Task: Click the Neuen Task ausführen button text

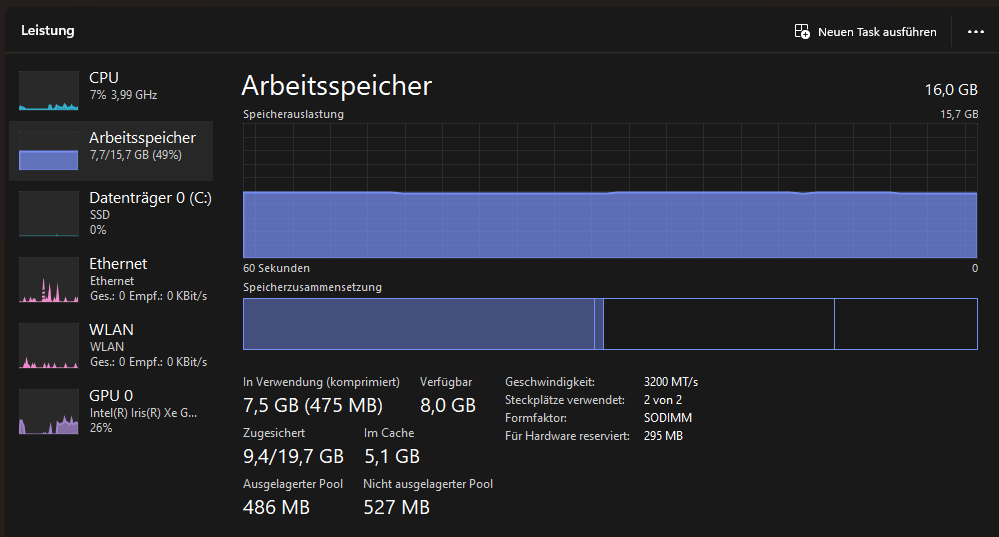Action: tap(877, 32)
